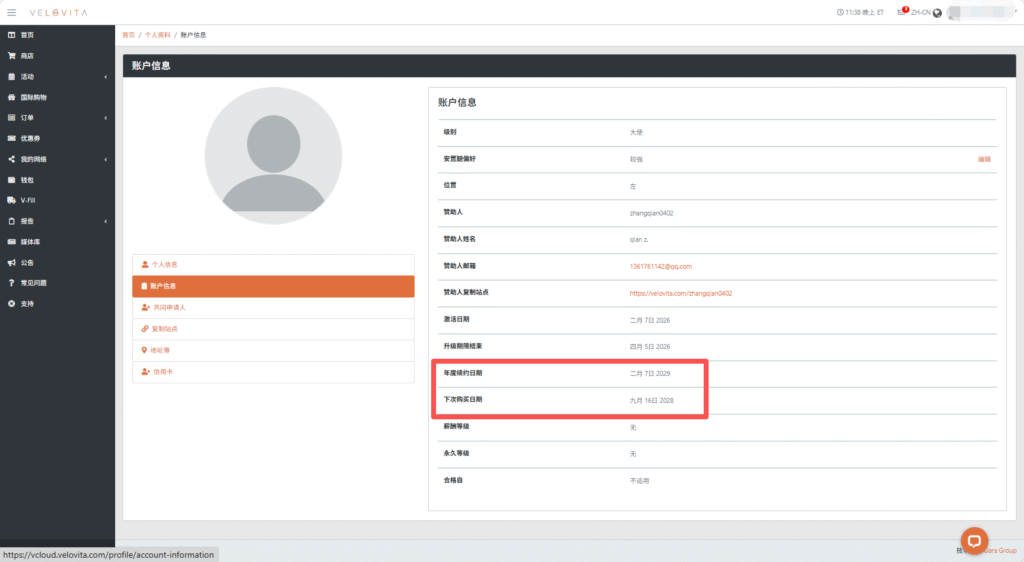Open the mail notifications icon

tap(901, 12)
